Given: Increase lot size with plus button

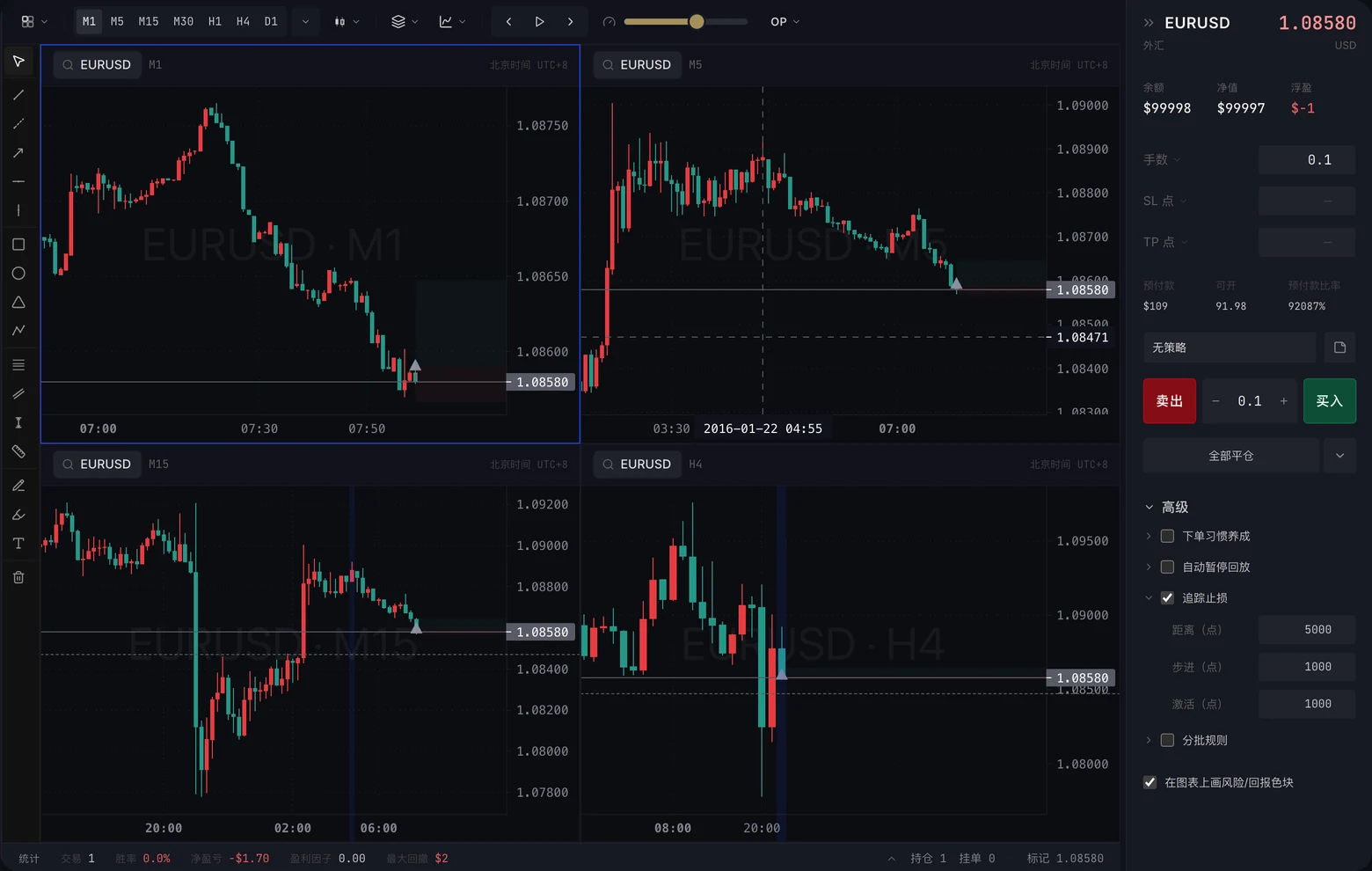Looking at the screenshot, I should coord(1283,401).
